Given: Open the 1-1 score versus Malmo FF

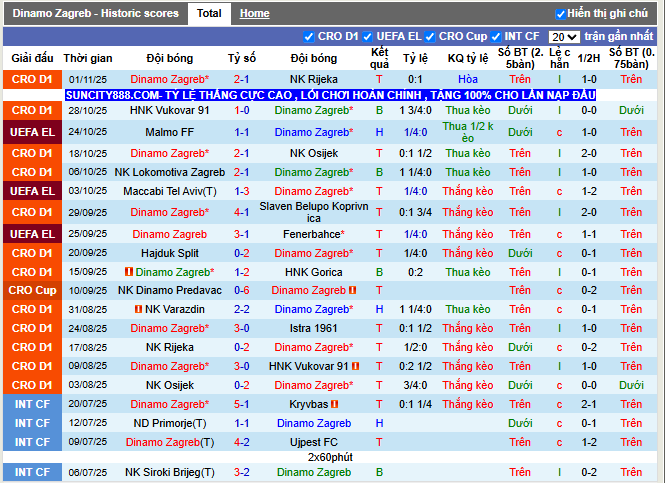Looking at the screenshot, I should pos(241,132).
